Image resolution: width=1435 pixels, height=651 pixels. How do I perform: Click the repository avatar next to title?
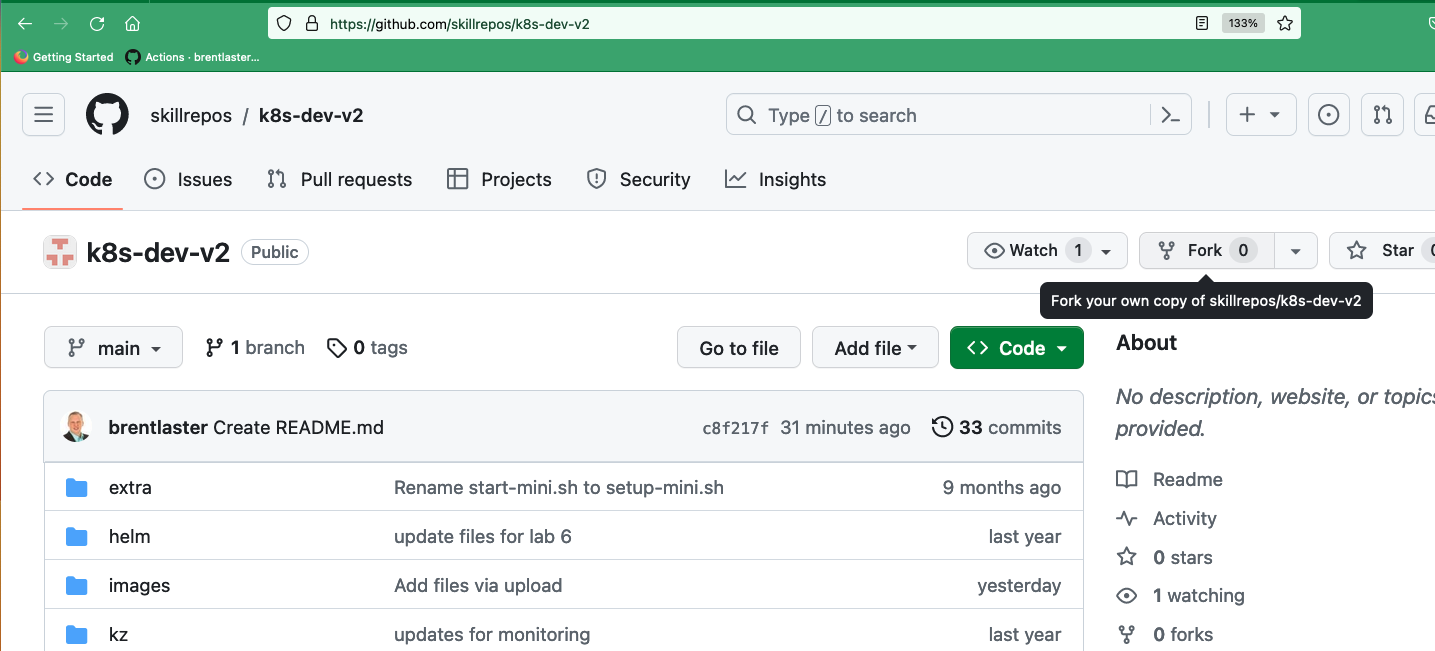coord(60,252)
